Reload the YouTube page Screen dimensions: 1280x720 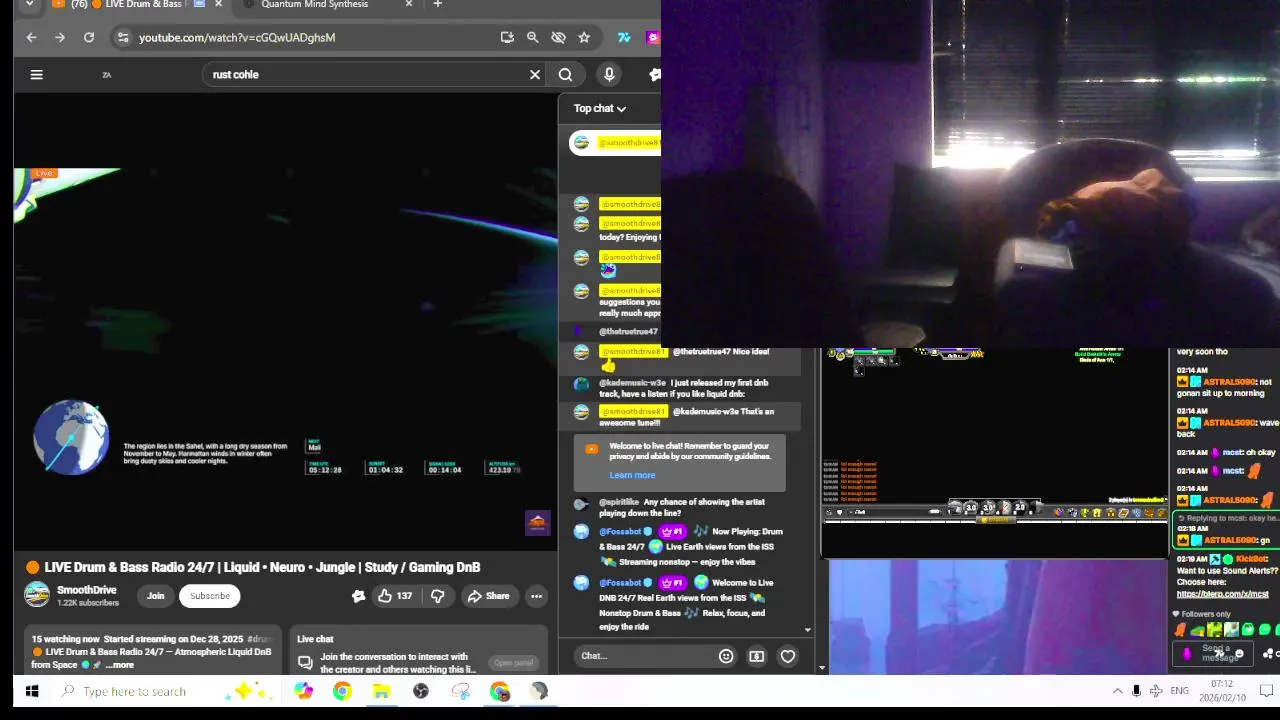pyautogui.click(x=89, y=37)
